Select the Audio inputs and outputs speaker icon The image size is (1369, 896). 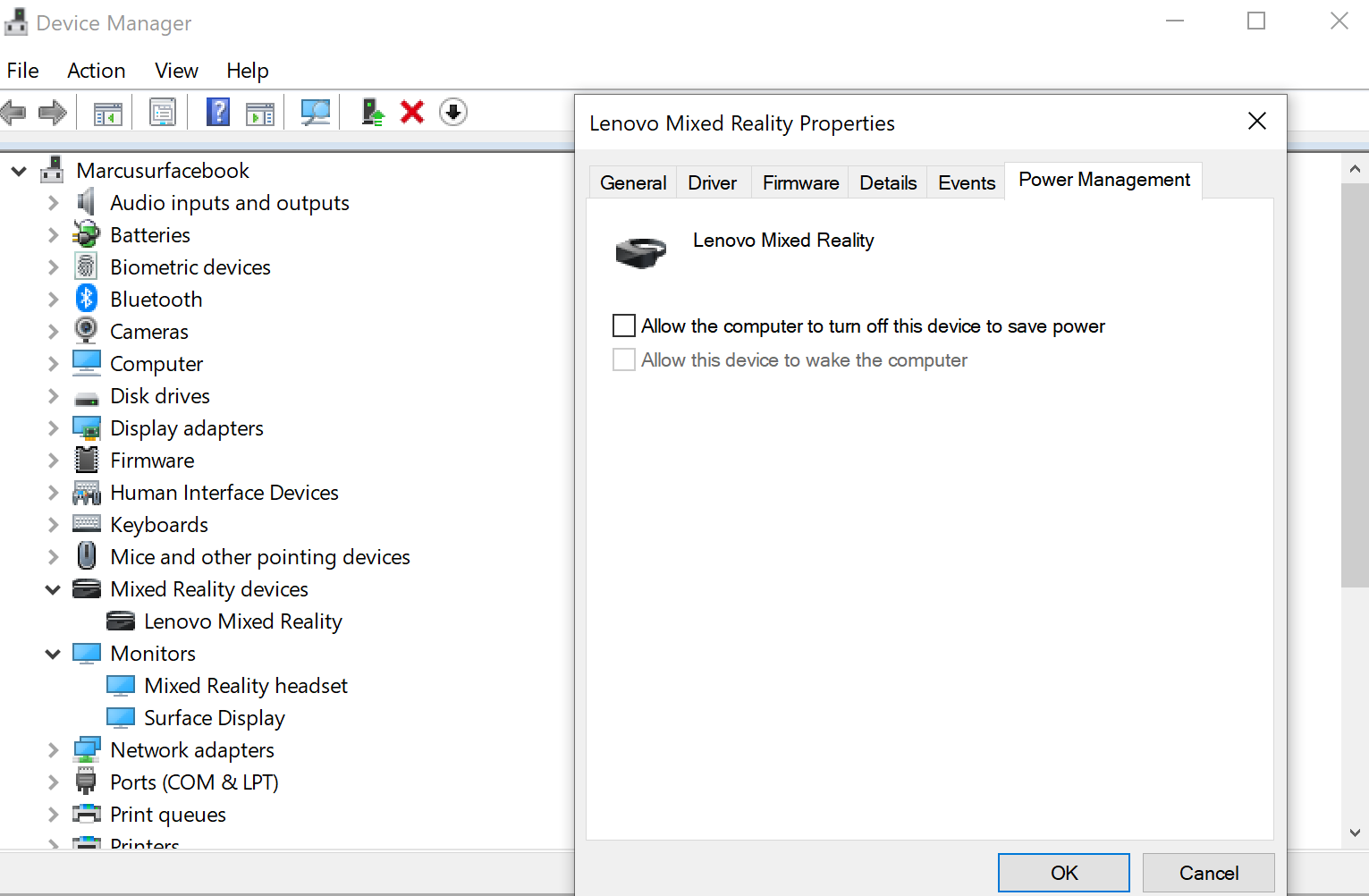(x=87, y=202)
